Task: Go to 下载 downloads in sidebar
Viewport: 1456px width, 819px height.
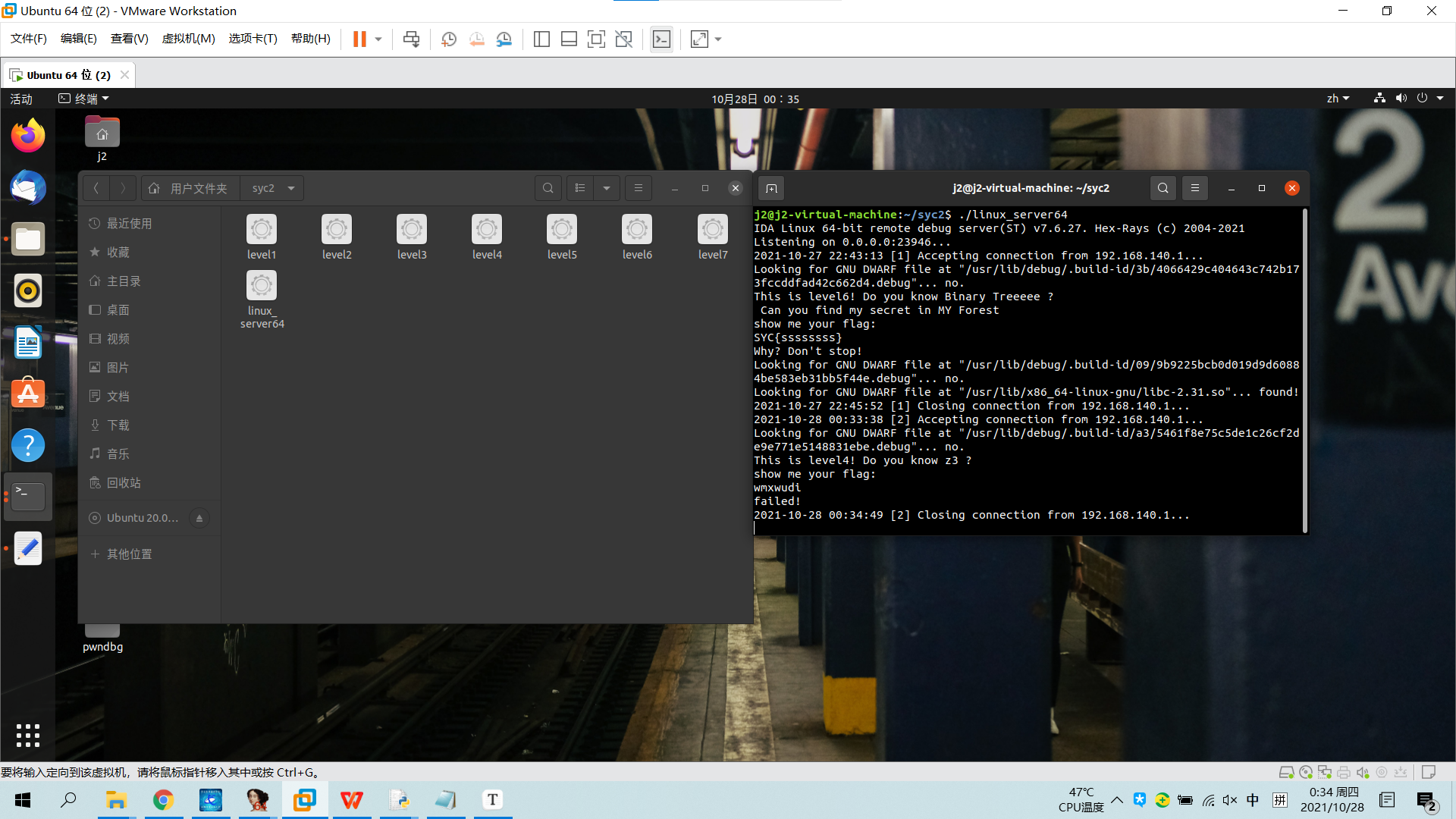Action: pyautogui.click(x=118, y=425)
